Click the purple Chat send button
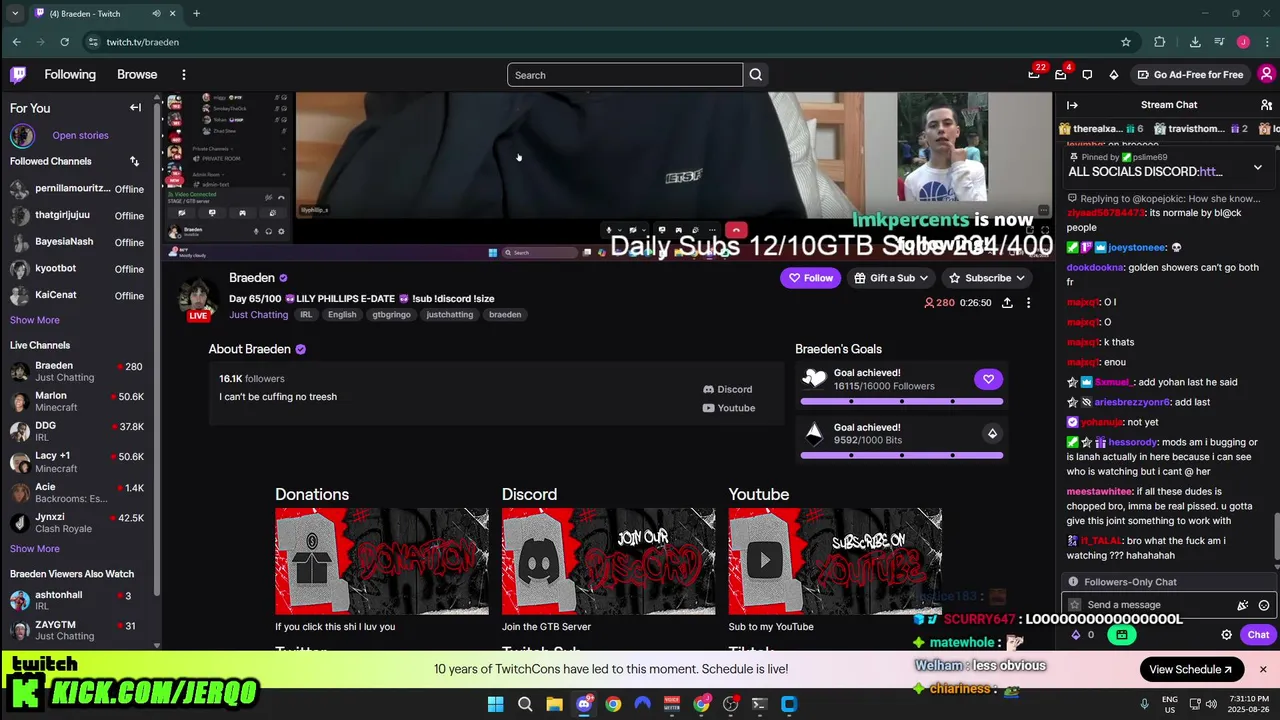 (1258, 635)
